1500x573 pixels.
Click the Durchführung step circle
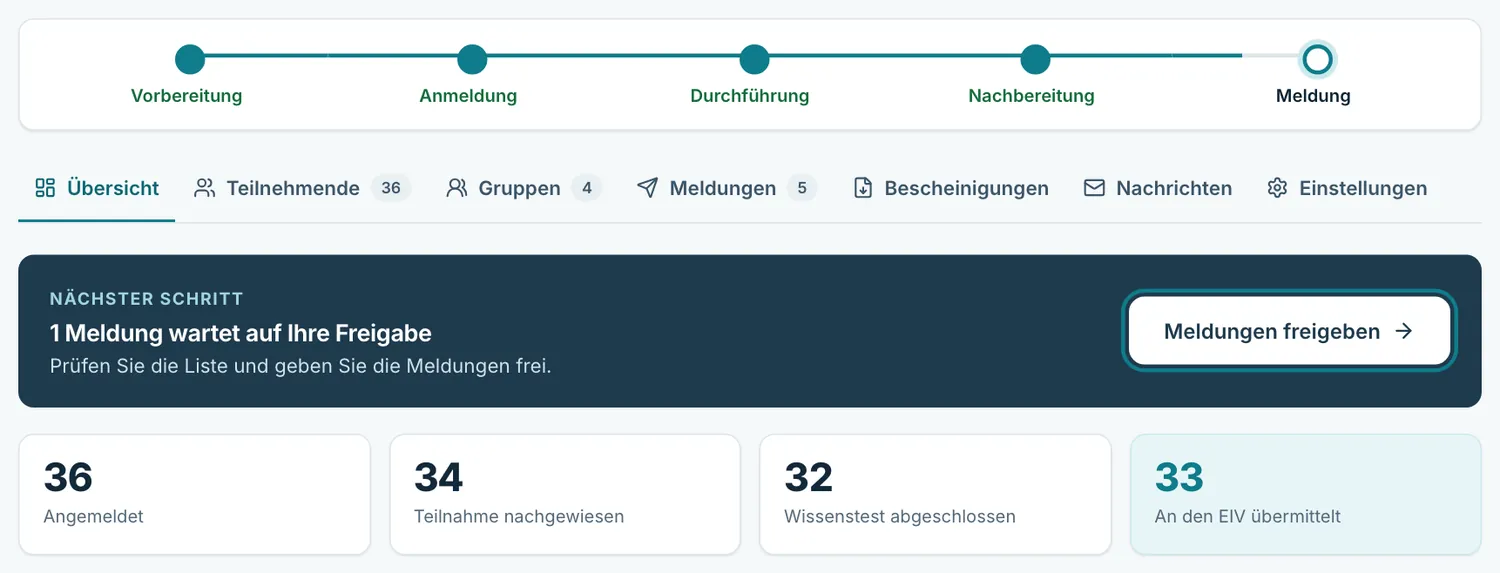point(754,60)
